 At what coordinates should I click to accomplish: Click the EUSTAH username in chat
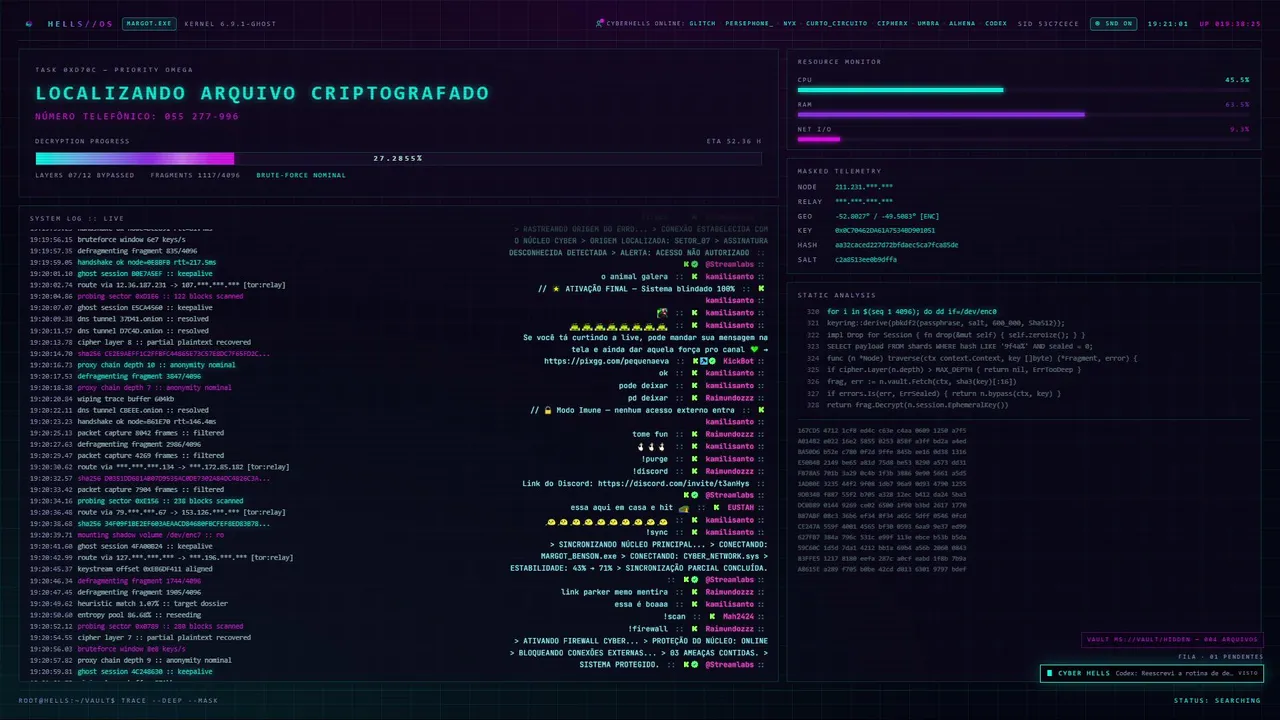[741, 508]
